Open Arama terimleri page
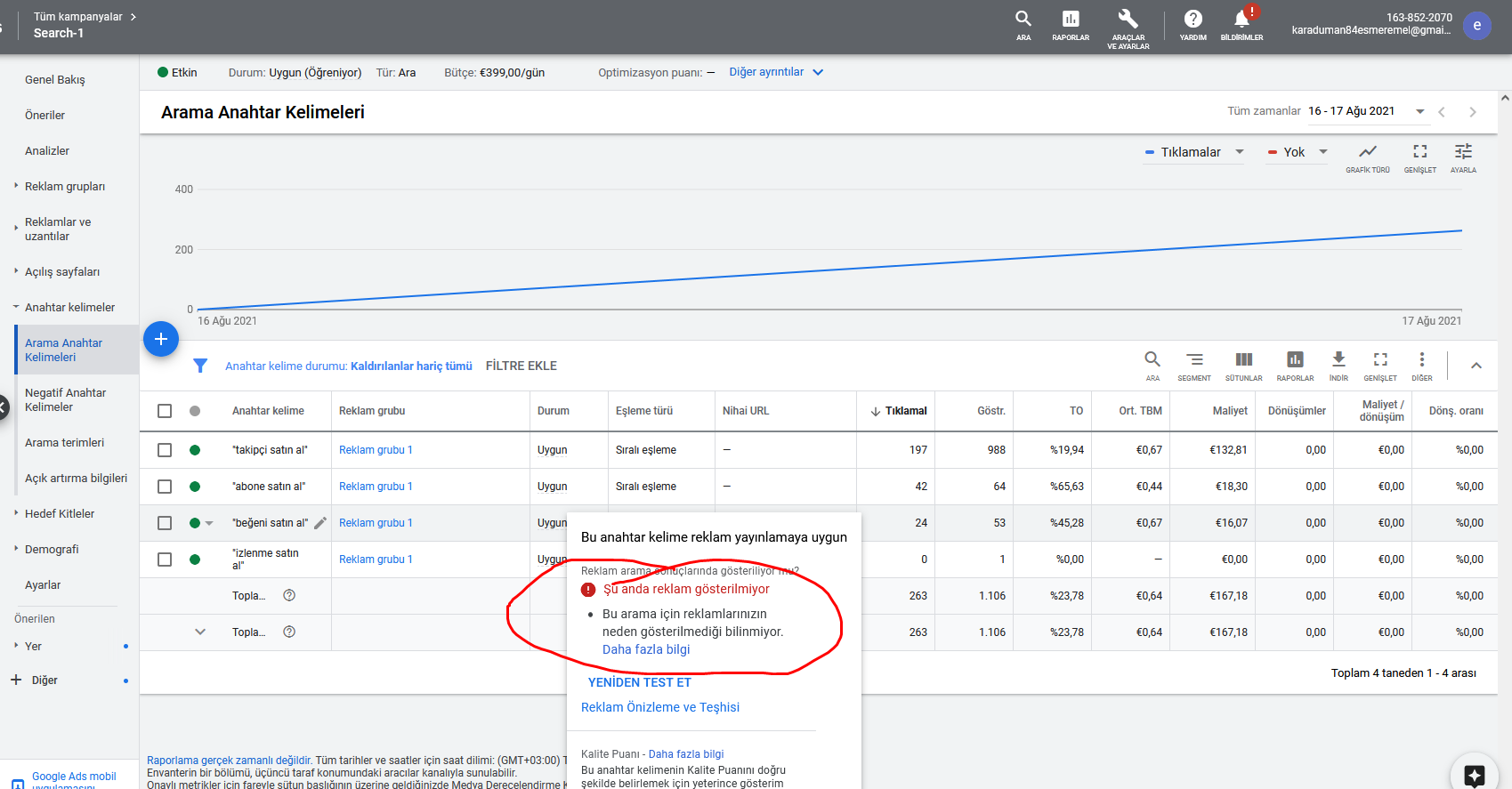The width and height of the screenshot is (1512, 789). click(64, 443)
